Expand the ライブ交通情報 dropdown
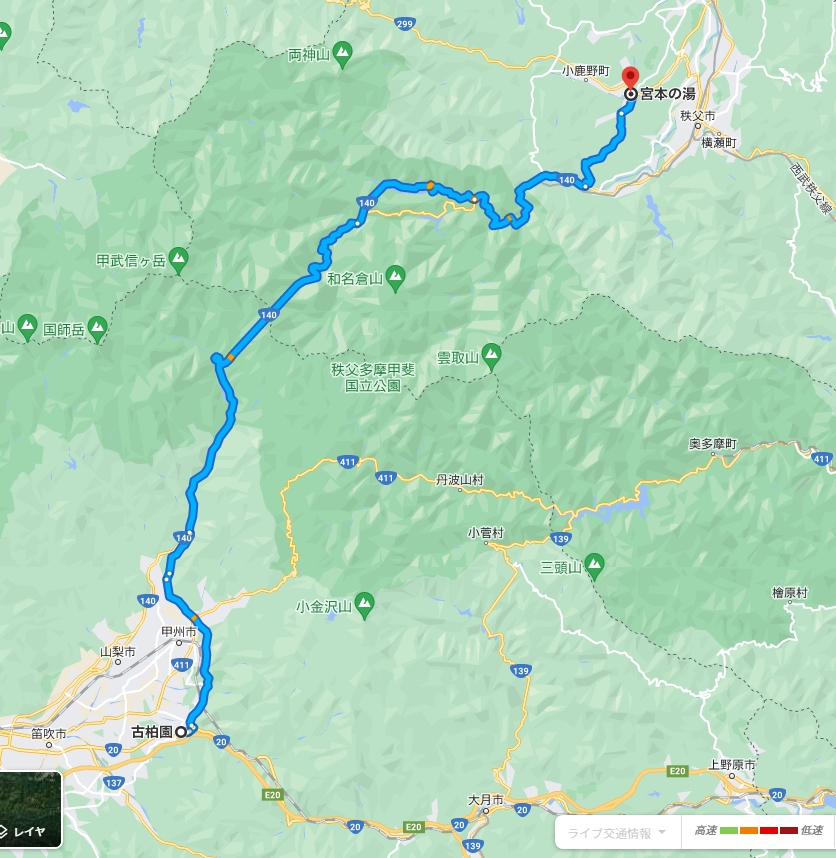This screenshot has height=858, width=836. pos(617,833)
